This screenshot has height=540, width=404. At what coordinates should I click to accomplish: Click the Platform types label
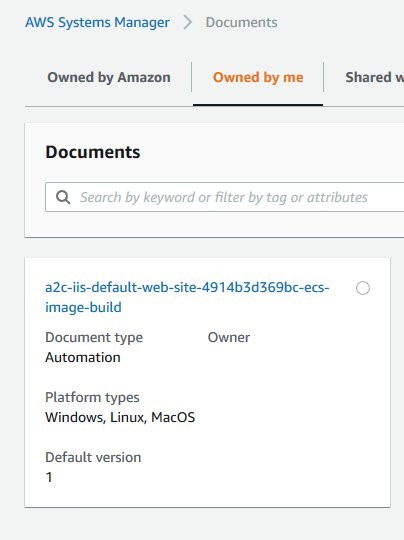pyautogui.click(x=92, y=397)
